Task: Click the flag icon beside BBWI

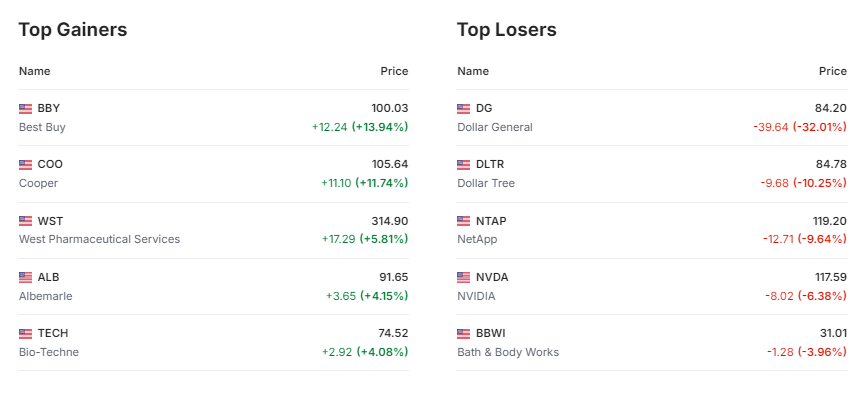Action: 463,333
